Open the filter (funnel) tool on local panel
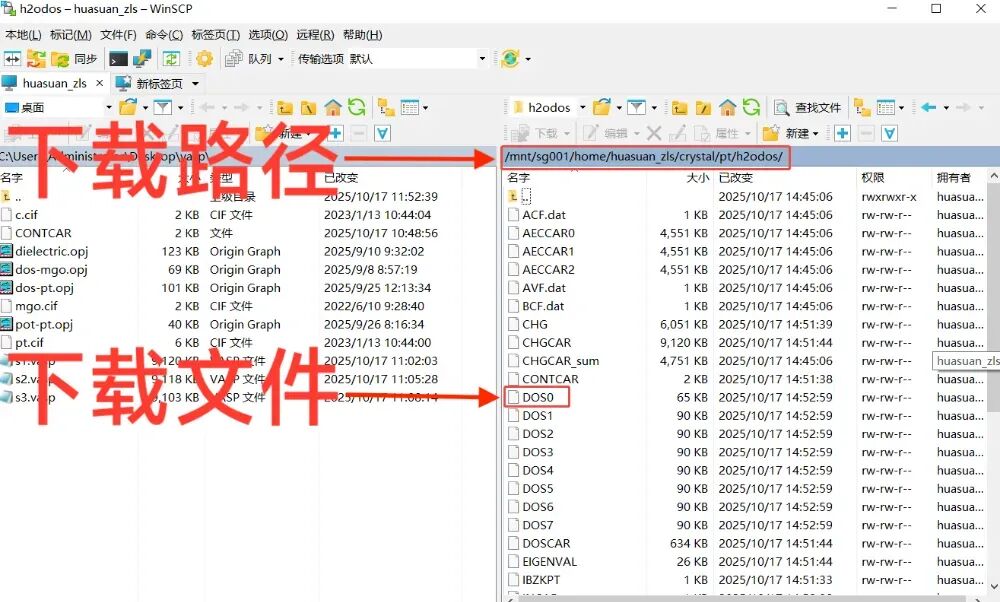The width and height of the screenshot is (1000, 602). [x=164, y=107]
